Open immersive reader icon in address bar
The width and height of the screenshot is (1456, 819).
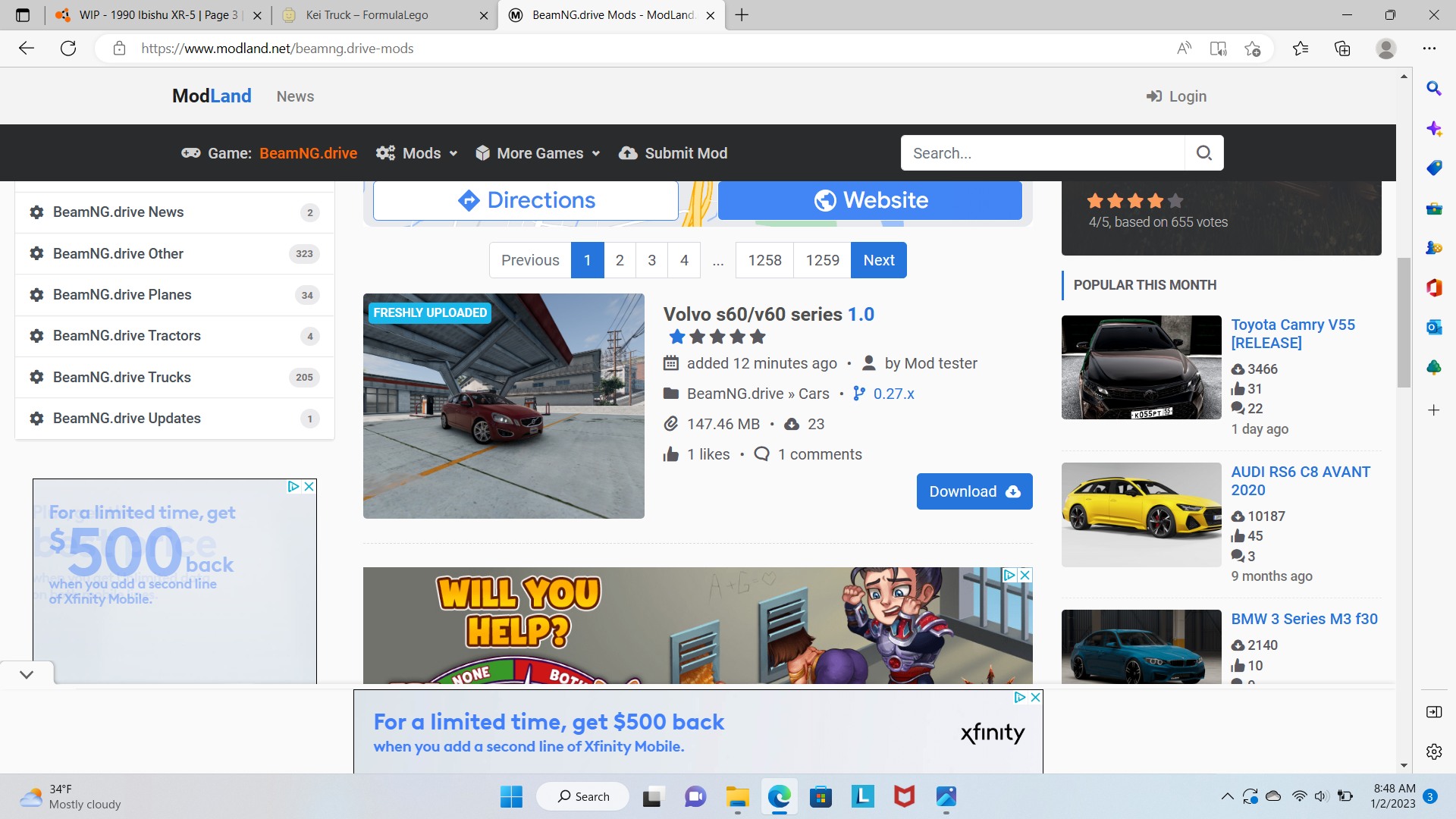click(x=1219, y=49)
